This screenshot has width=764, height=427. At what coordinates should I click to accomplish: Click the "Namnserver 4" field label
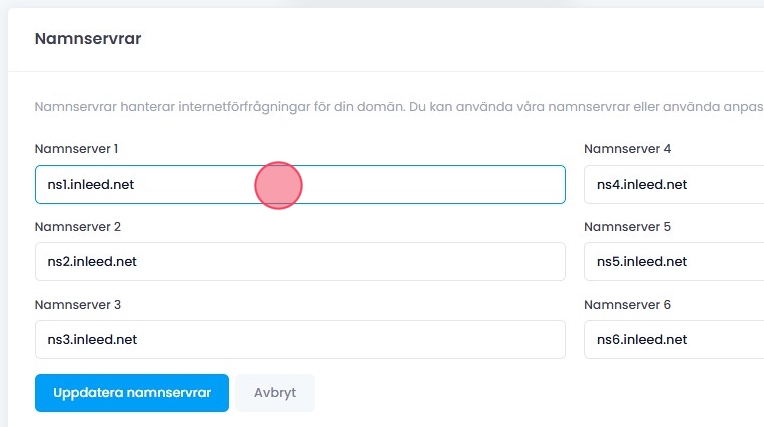click(x=627, y=149)
